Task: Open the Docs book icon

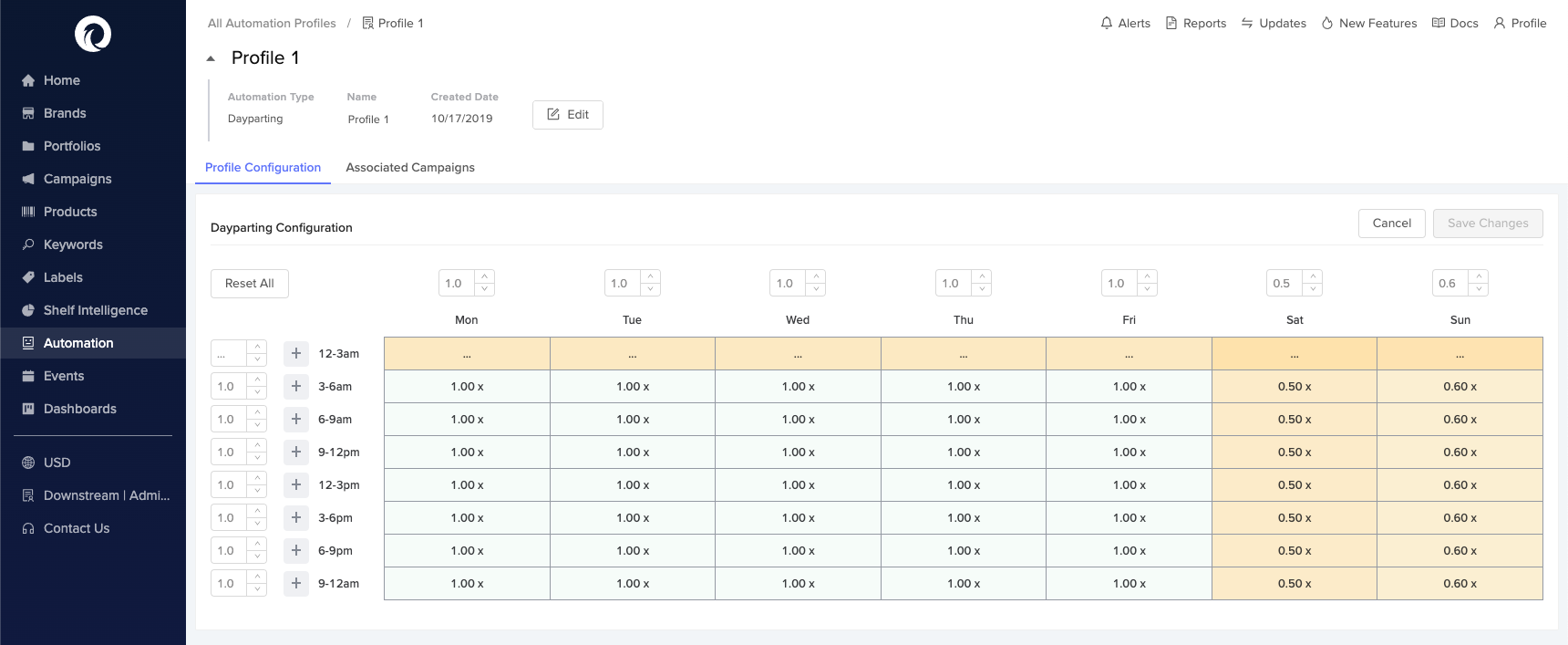Action: coord(1439,23)
